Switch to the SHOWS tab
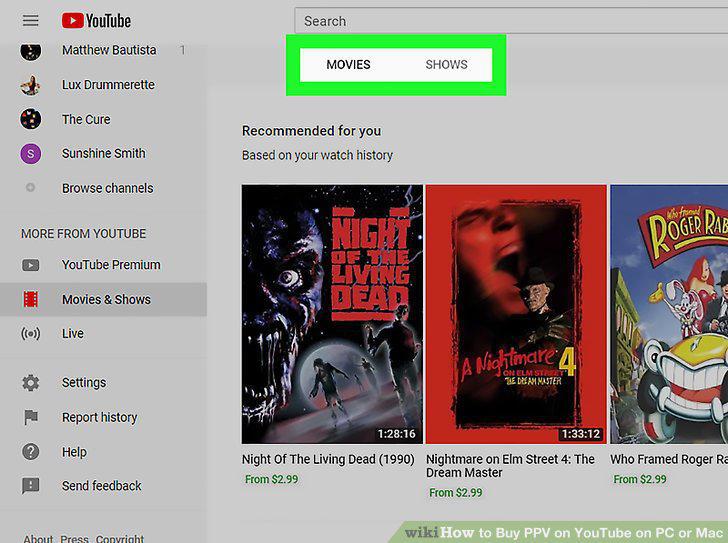 tap(447, 65)
